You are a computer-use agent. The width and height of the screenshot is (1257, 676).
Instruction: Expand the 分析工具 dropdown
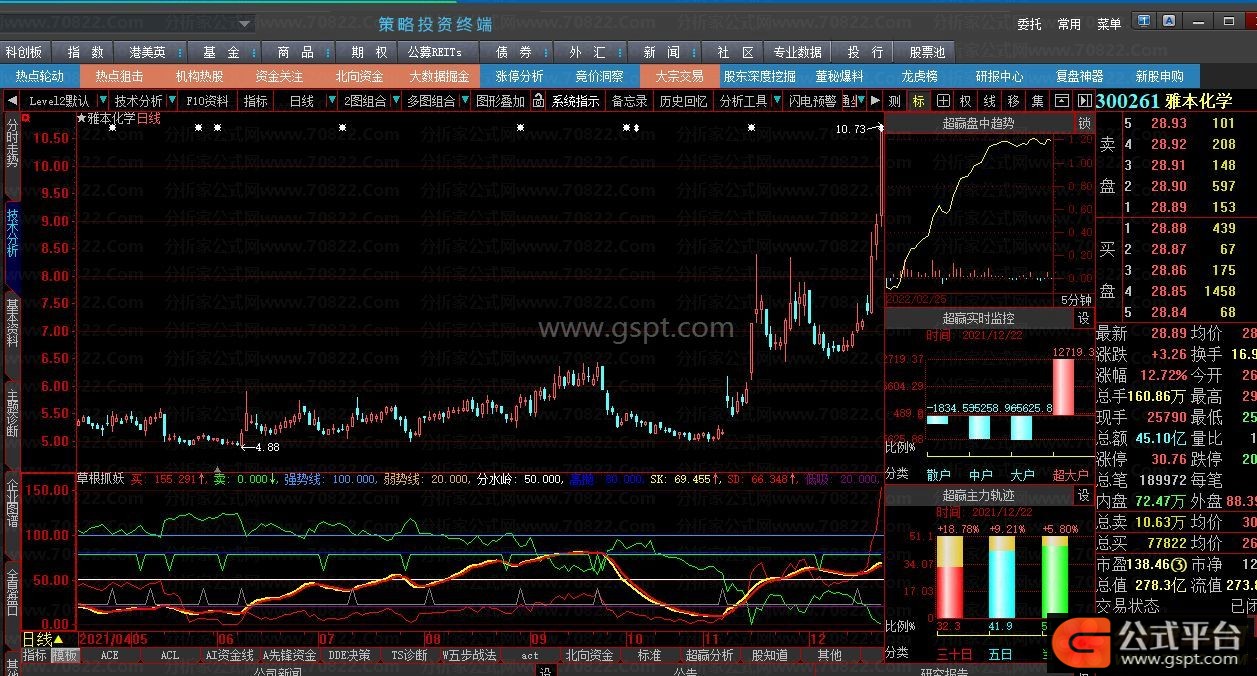coord(775,101)
